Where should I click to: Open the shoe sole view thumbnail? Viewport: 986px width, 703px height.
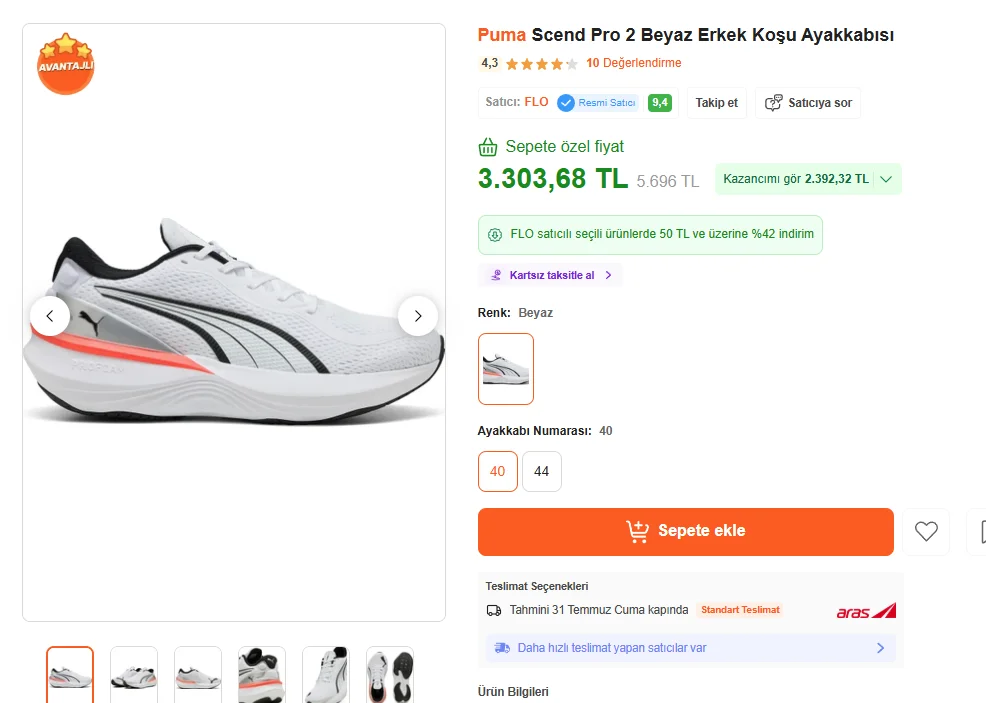pos(390,674)
